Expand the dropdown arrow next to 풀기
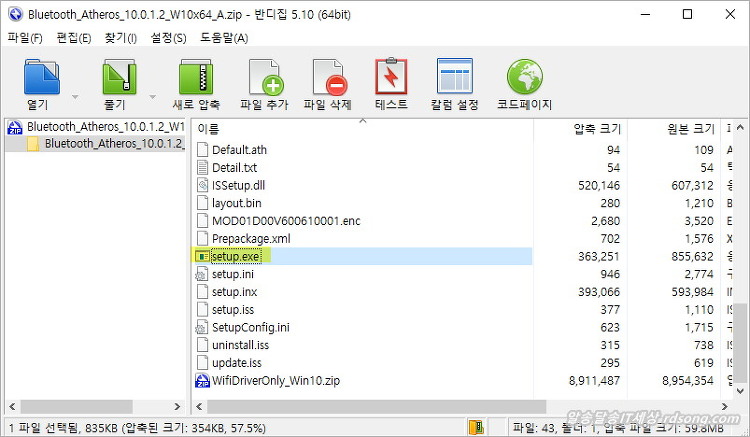 (153, 97)
